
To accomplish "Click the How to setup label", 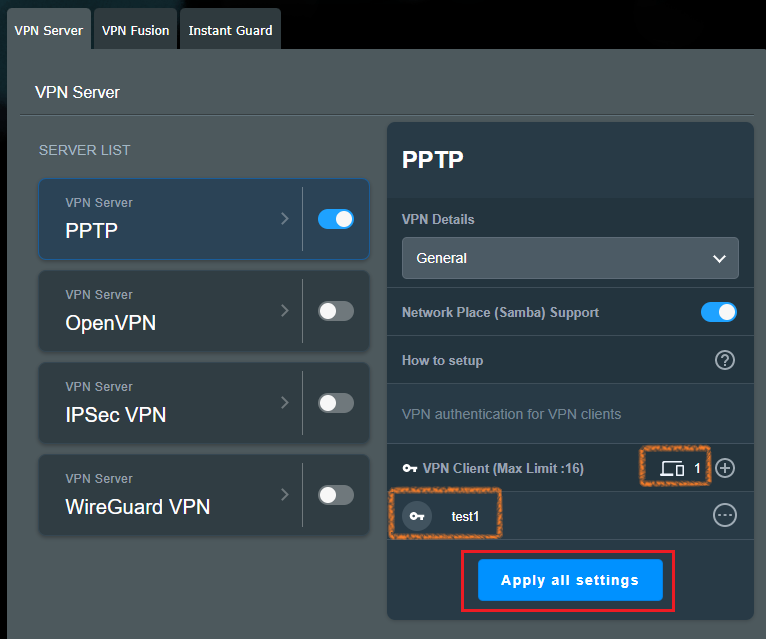I will pyautogui.click(x=443, y=361).
